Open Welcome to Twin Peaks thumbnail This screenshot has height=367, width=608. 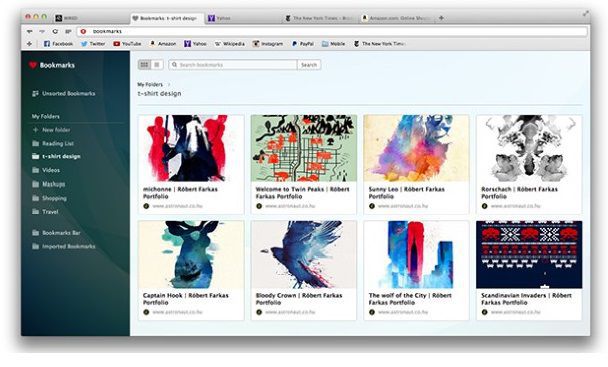point(304,148)
